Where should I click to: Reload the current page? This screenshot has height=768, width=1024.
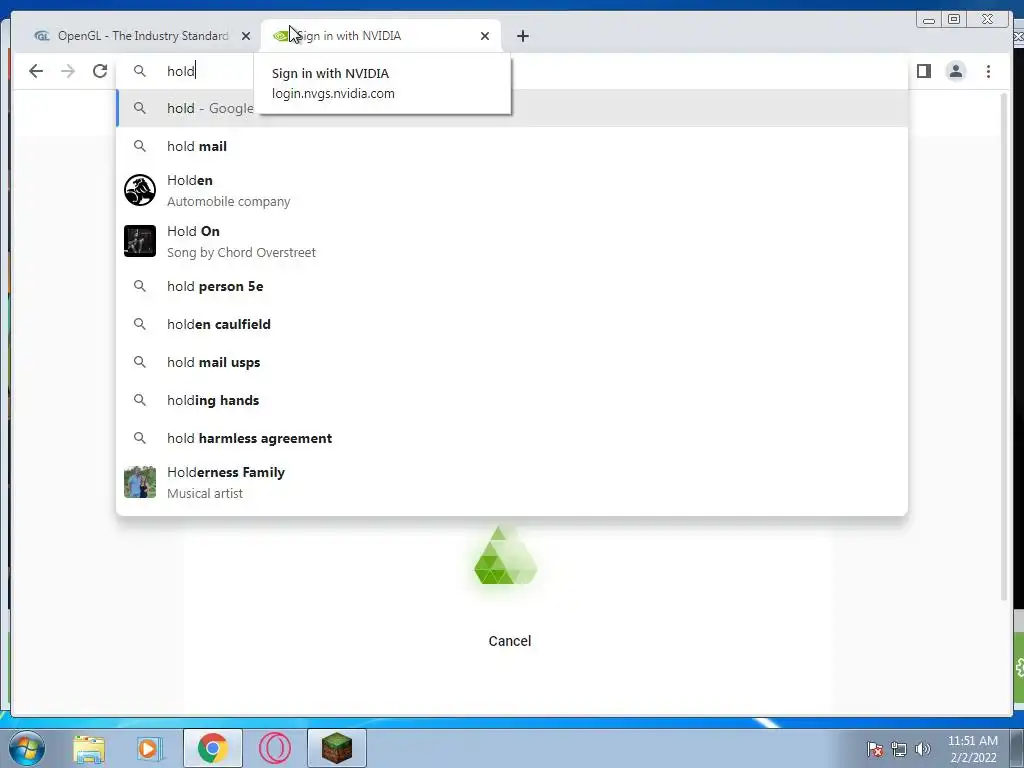tap(100, 71)
